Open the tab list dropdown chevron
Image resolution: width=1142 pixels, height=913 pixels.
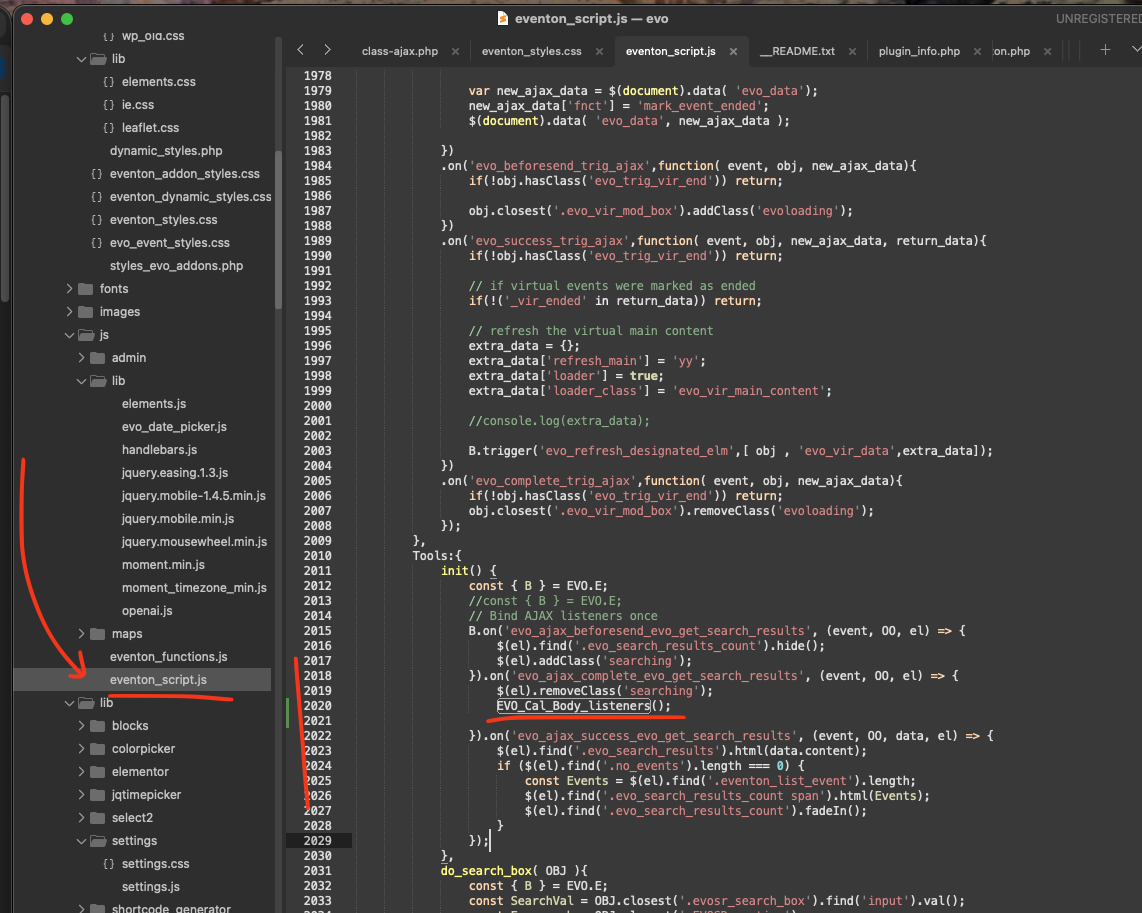(x=1134, y=50)
